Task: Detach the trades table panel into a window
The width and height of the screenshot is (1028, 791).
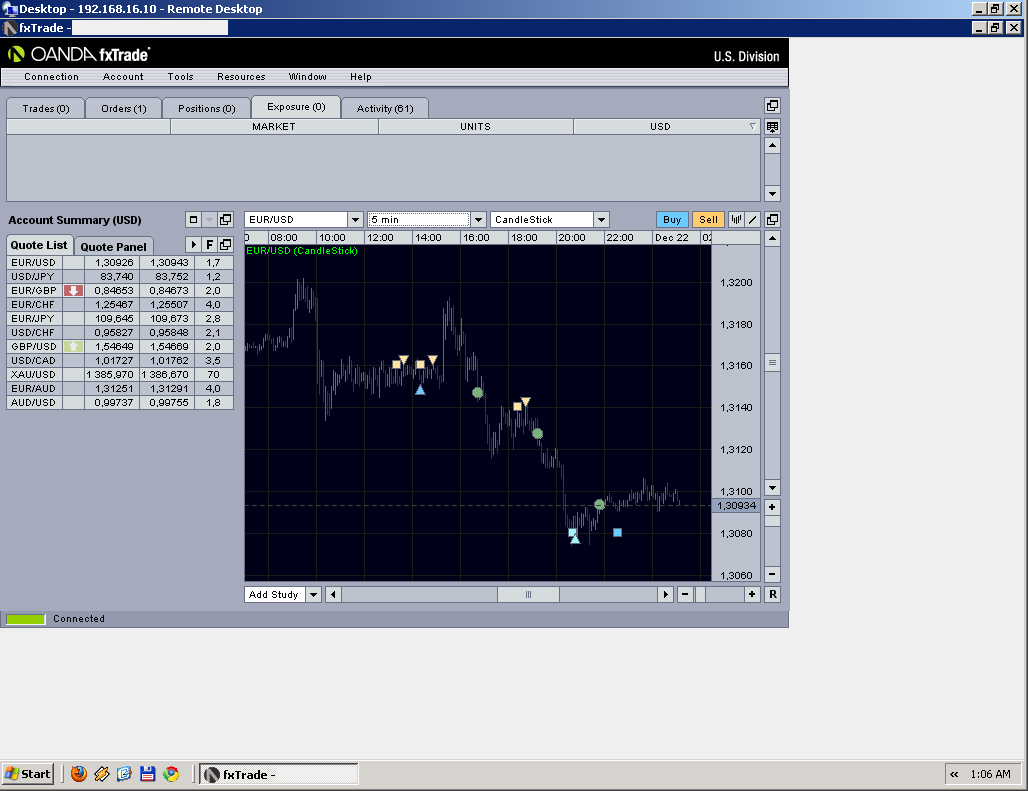Action: [x=772, y=106]
